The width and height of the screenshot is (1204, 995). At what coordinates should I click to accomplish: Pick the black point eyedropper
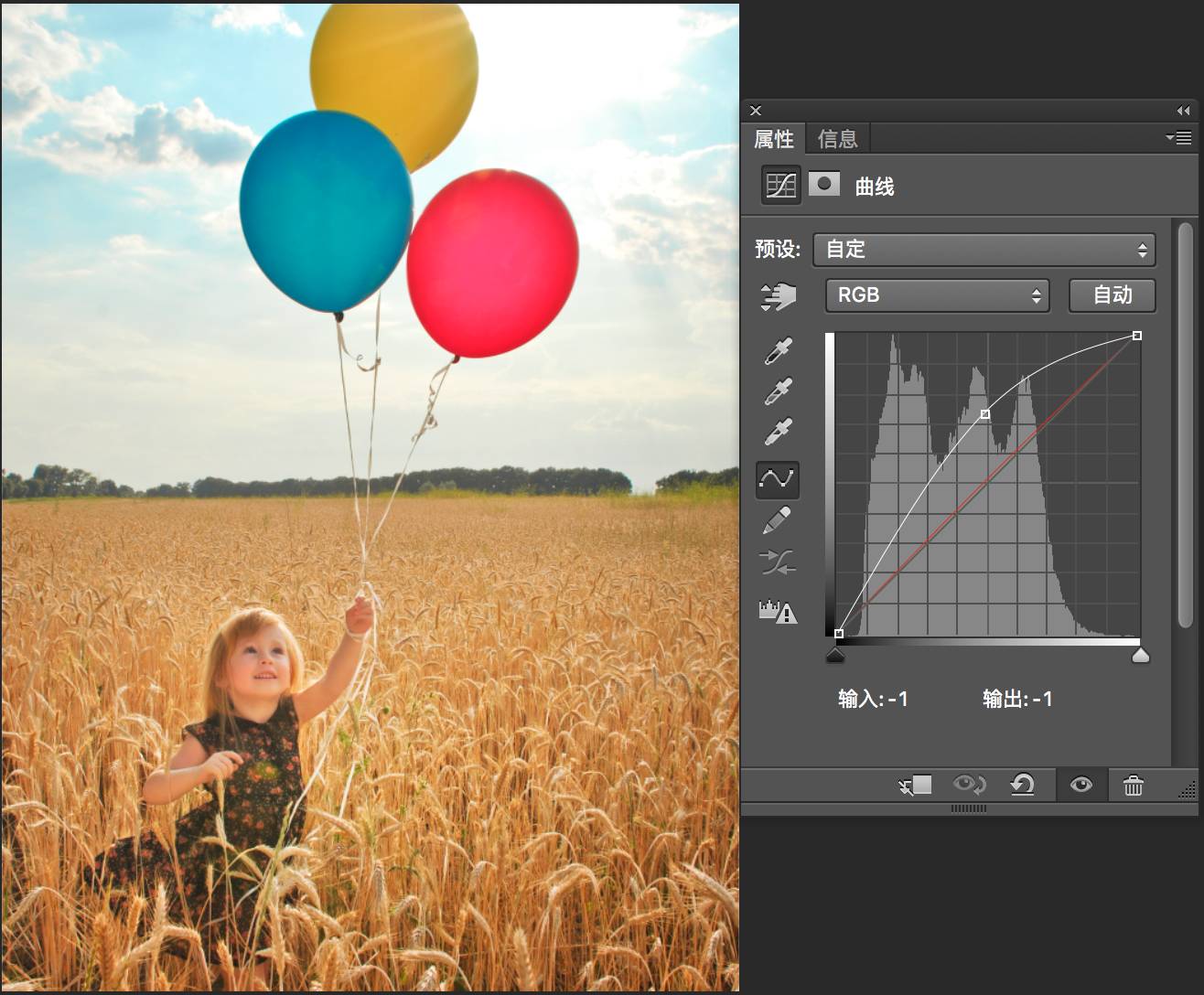click(x=778, y=350)
